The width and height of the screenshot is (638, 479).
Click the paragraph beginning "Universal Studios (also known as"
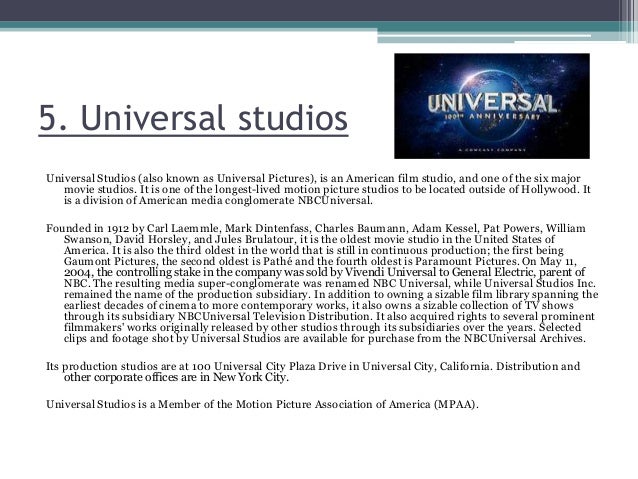point(318,189)
